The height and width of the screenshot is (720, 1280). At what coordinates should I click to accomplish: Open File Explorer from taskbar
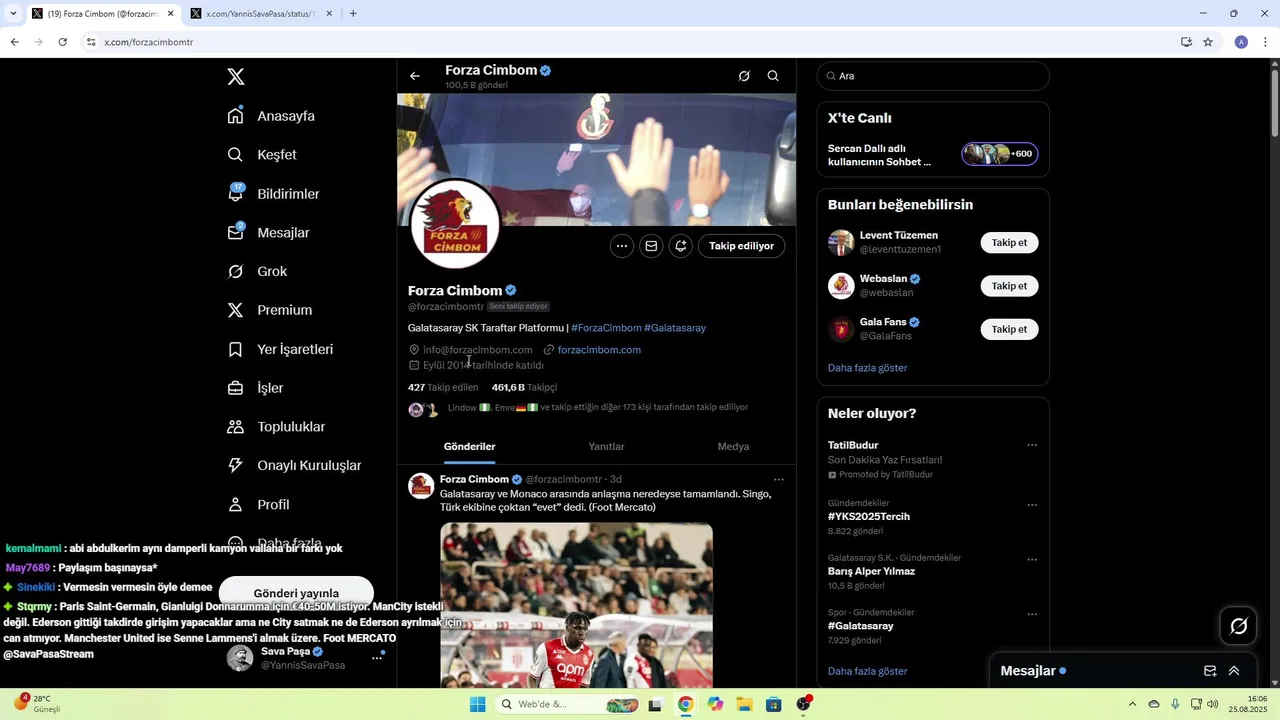745,704
